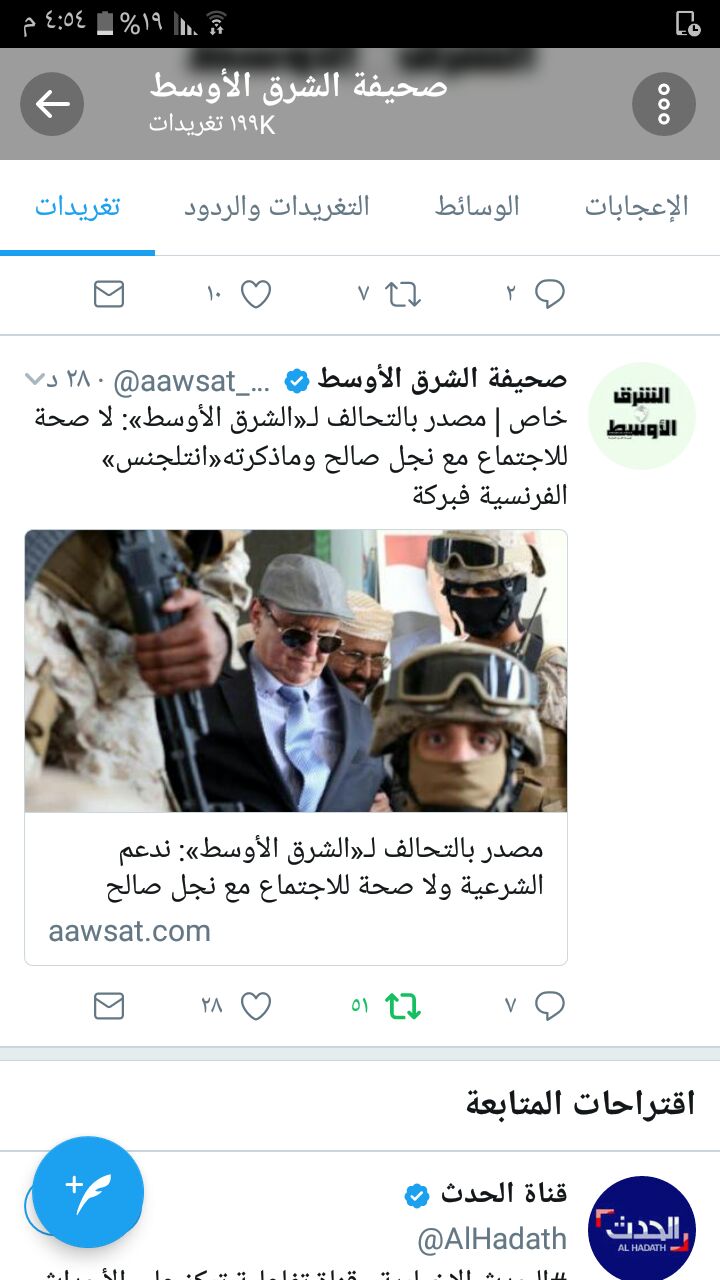Screen dimensions: 720x1280
Task: Open the three-dot overflow menu
Action: 664,104
